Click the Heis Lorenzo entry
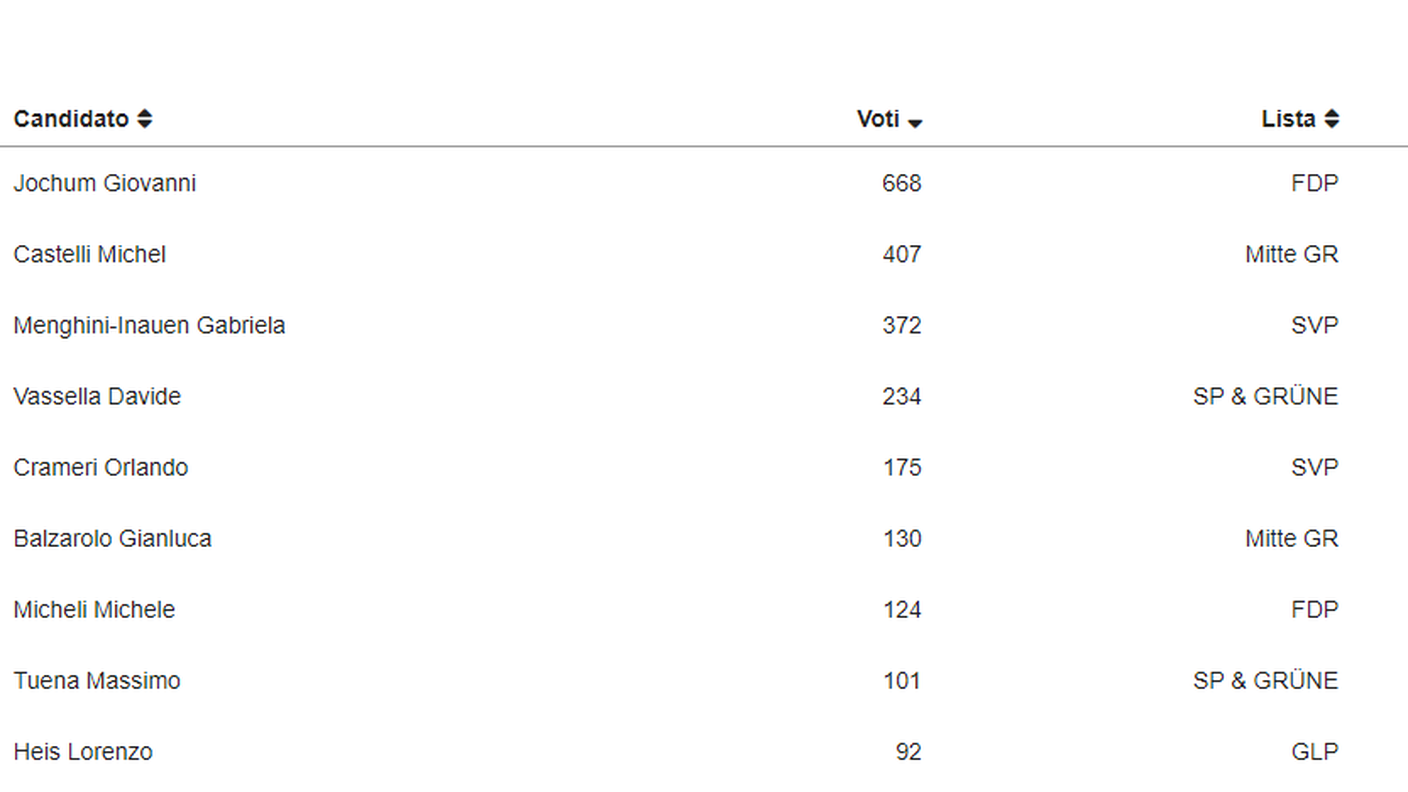Screen dimensions: 1408x792 (83, 752)
